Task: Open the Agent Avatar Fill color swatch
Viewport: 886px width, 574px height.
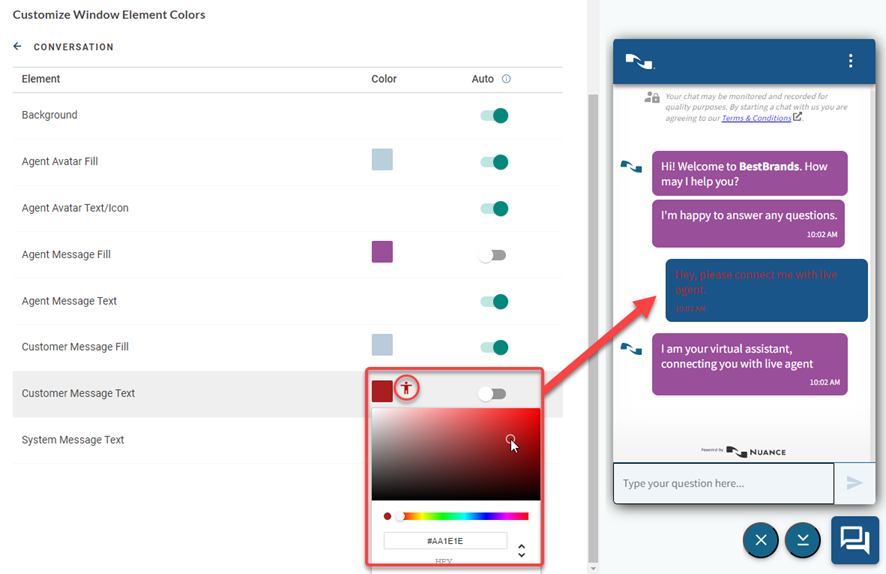Action: pyautogui.click(x=382, y=160)
